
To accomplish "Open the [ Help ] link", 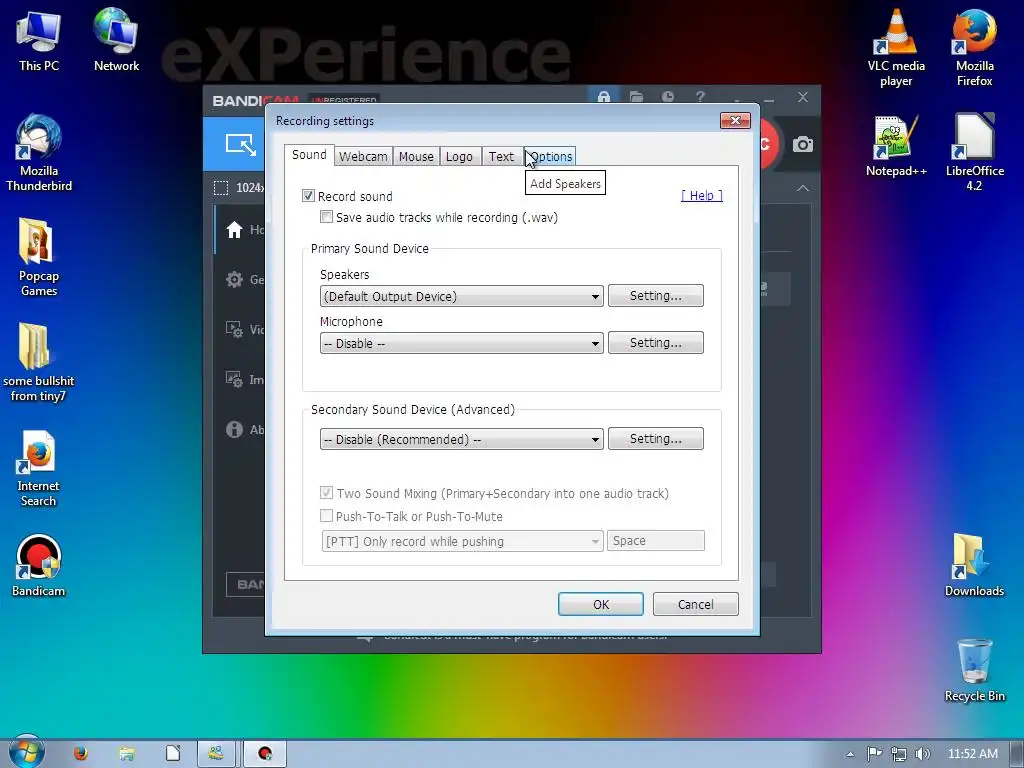I will tap(701, 195).
